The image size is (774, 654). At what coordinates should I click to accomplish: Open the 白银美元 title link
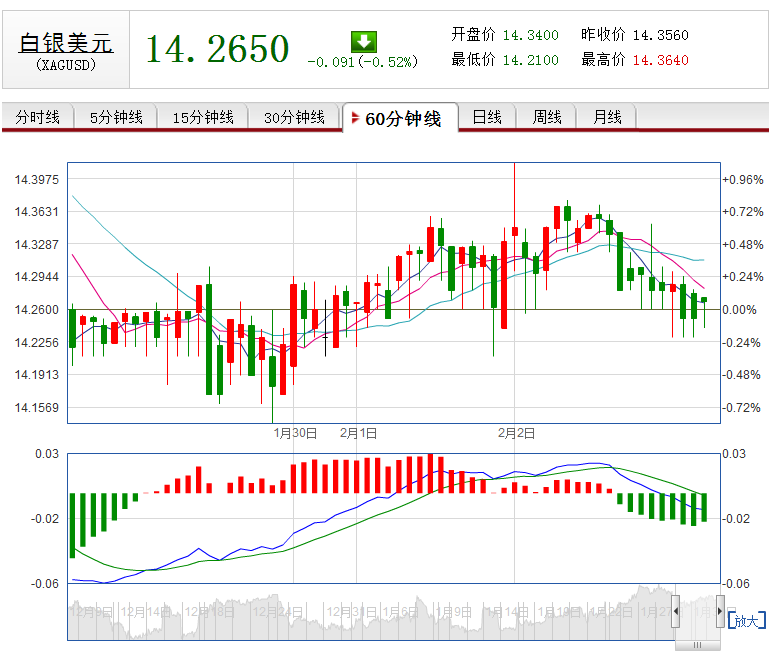(x=66, y=43)
